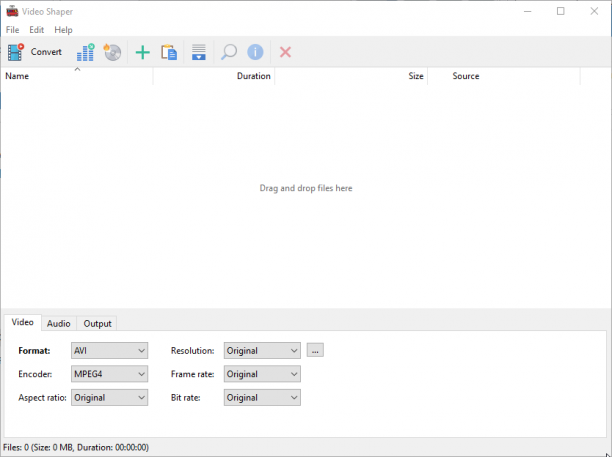The image size is (612, 457).
Task: Click the Convert button label
Action: tap(46, 52)
